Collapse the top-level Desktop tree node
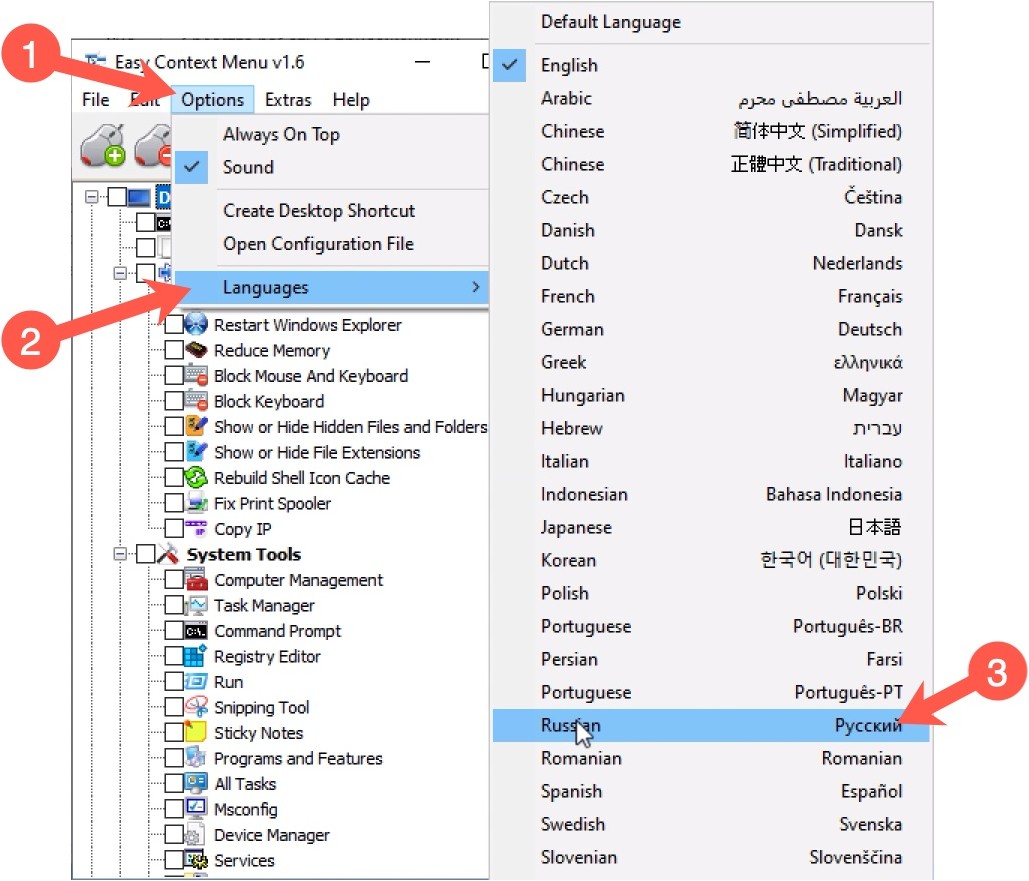This screenshot has width=1029, height=881. [92, 196]
